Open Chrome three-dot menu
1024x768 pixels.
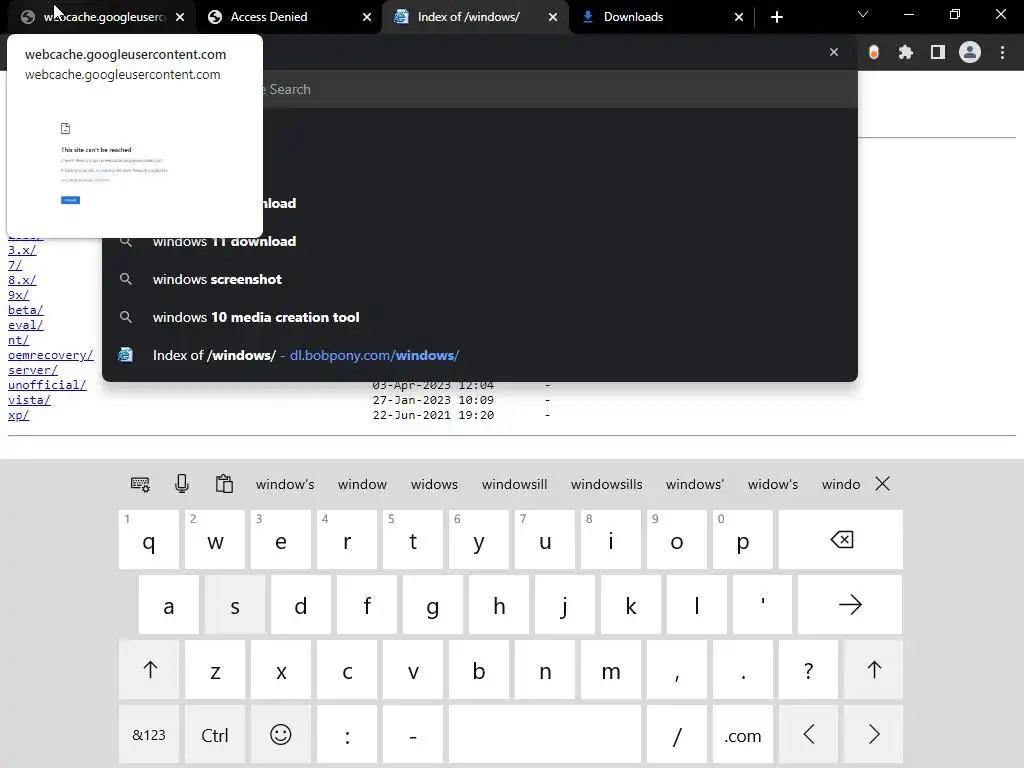(x=1002, y=52)
